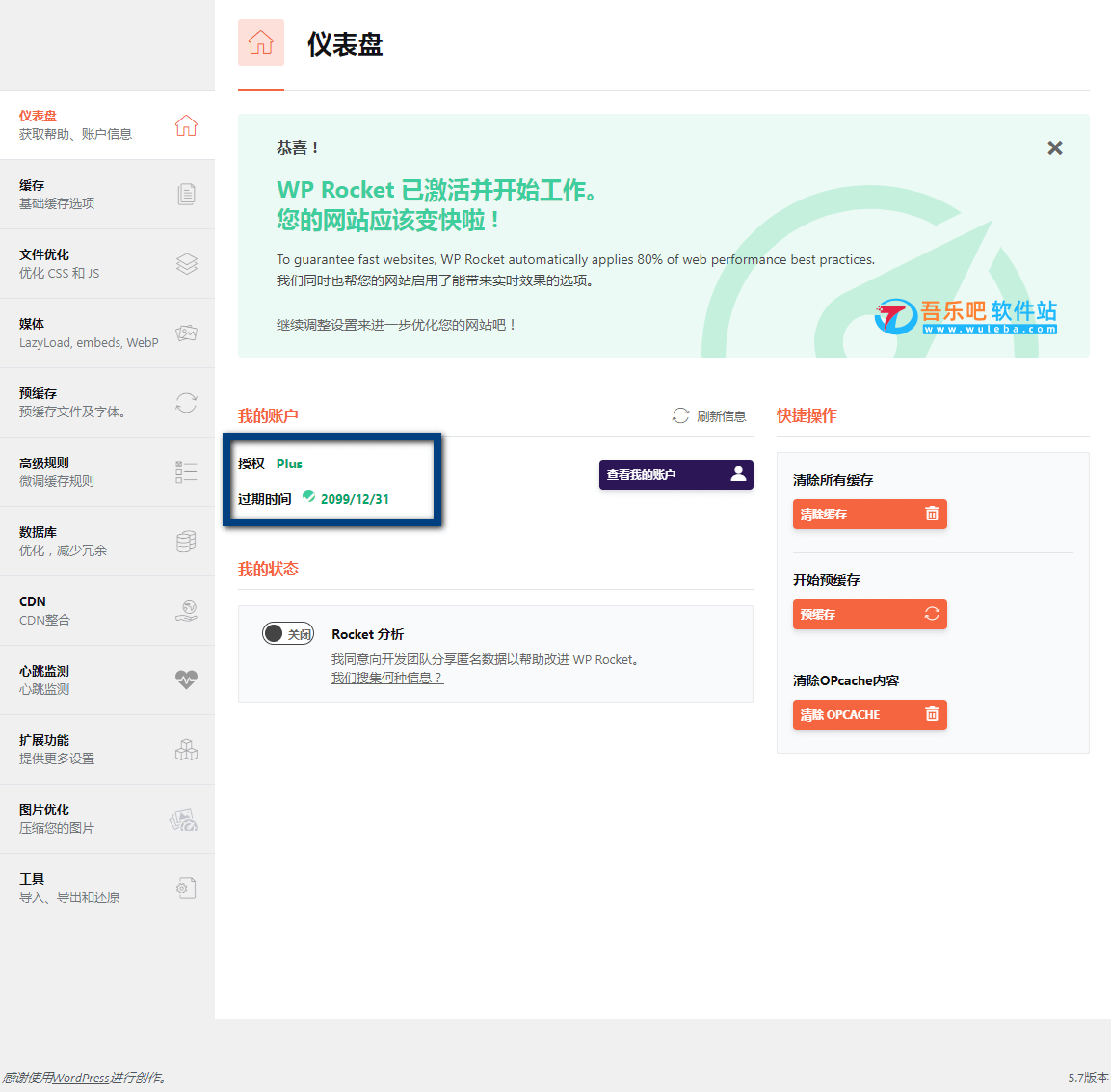1111x1092 pixels.
Task: Open the WordPress footer link
Action: 81,1078
